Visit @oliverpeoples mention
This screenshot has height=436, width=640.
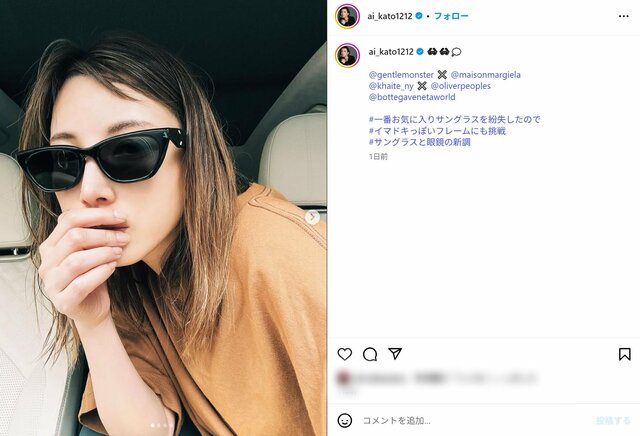[460, 86]
